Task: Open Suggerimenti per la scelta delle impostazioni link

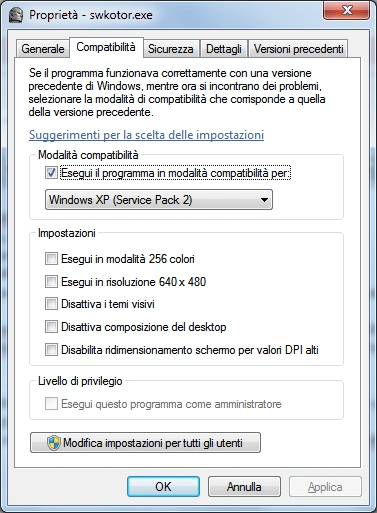Action: coord(146,135)
